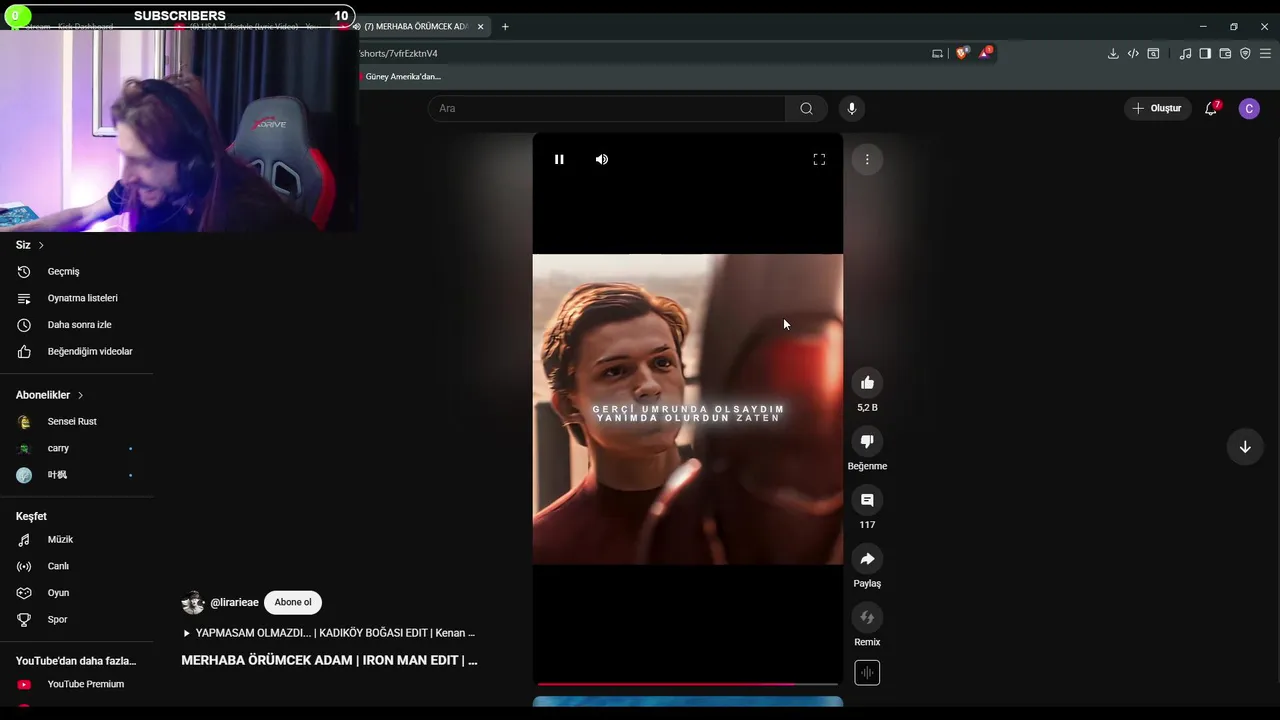Open the @lirarieae channel link
The height and width of the screenshot is (720, 1280).
[234, 602]
